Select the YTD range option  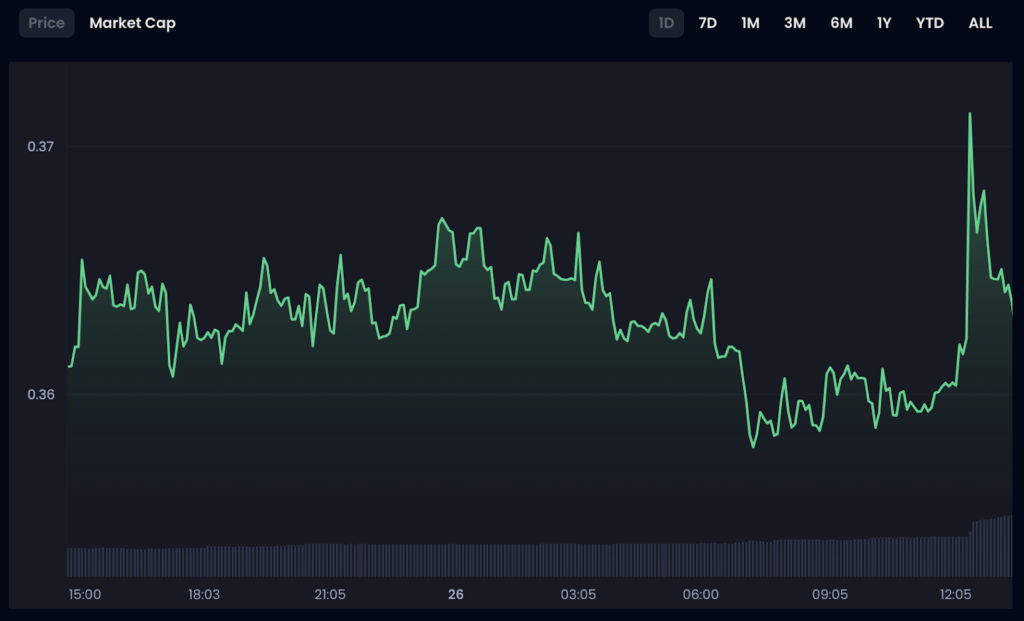[x=930, y=23]
